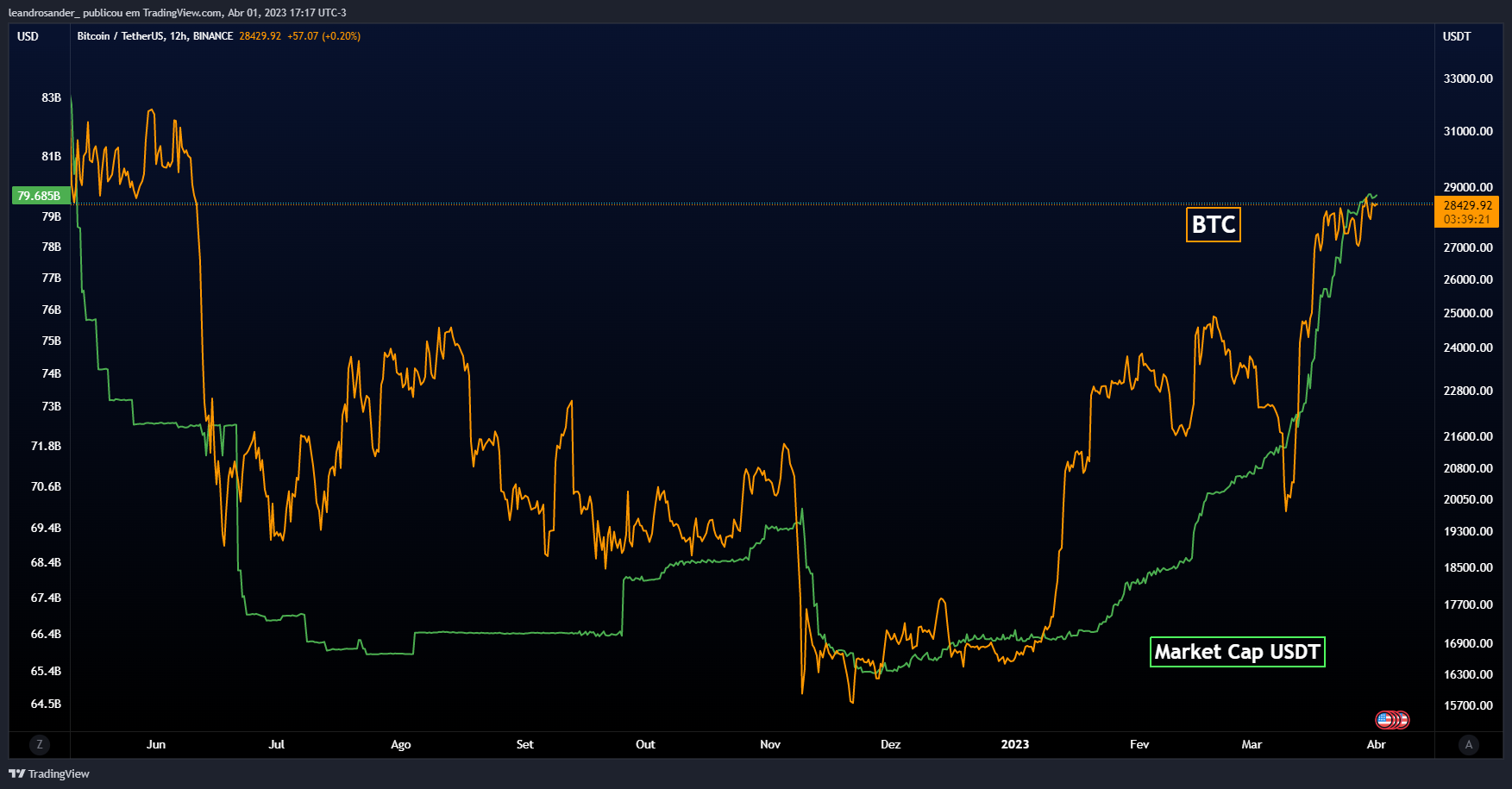Click the Jul label on time axis
The width and height of the screenshot is (1512, 789).
pyautogui.click(x=277, y=744)
